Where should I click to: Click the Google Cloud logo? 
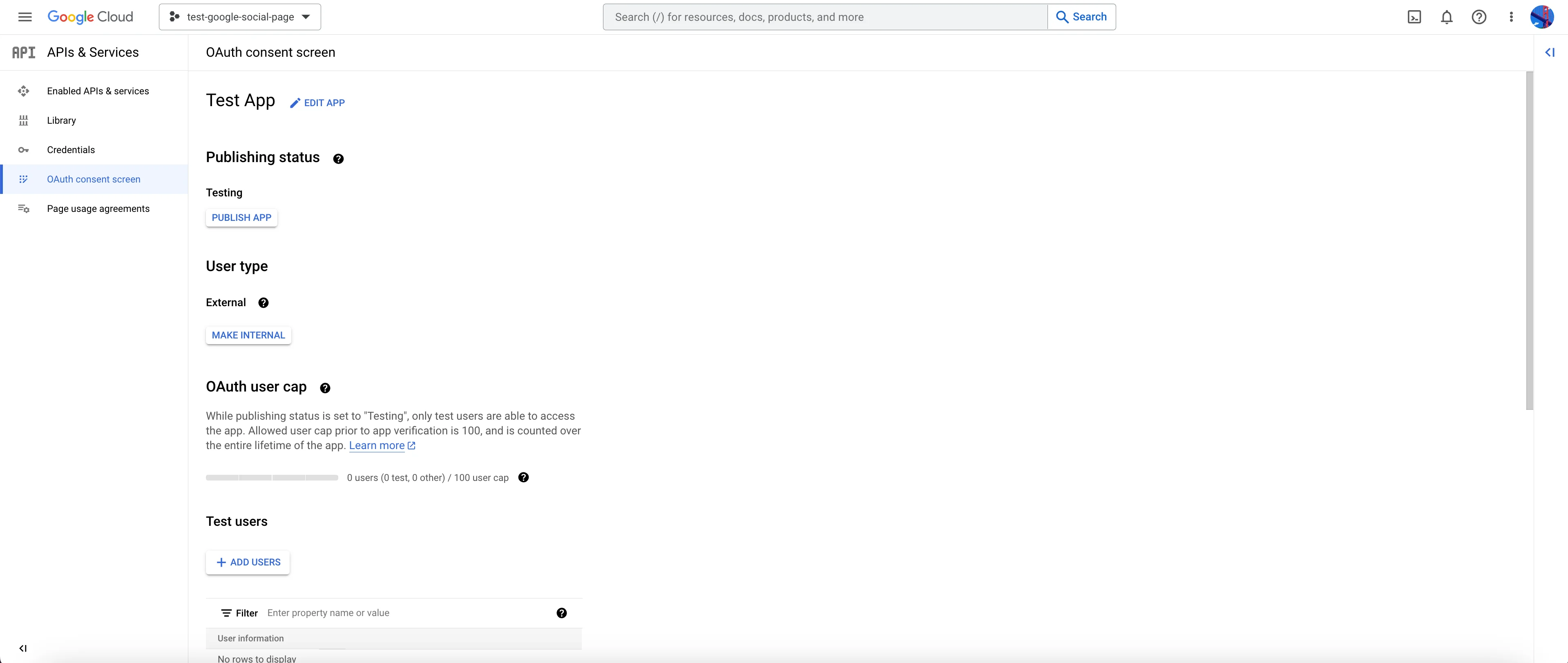pos(90,16)
